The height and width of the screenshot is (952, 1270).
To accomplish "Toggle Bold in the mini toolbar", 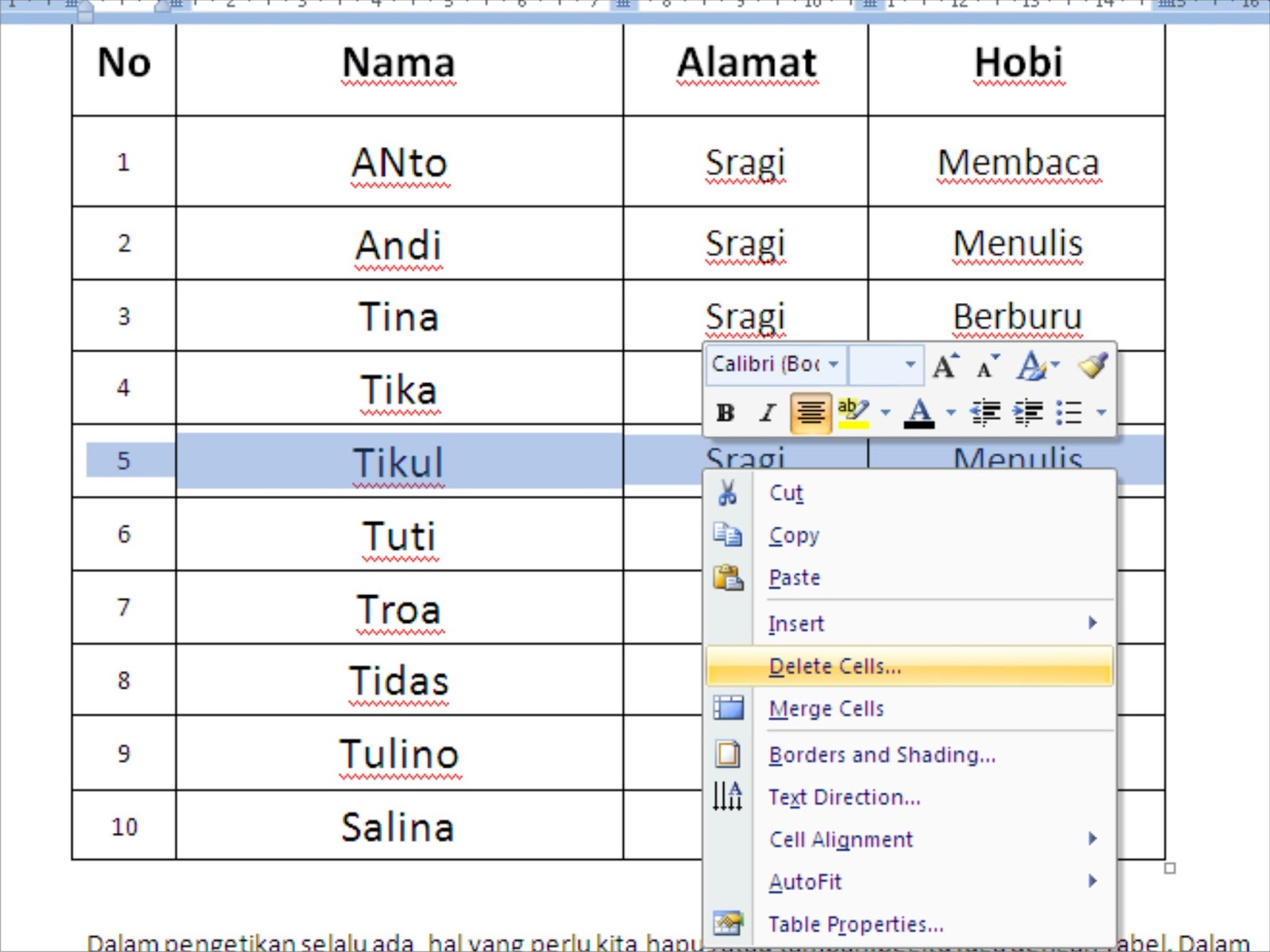I will 725,413.
